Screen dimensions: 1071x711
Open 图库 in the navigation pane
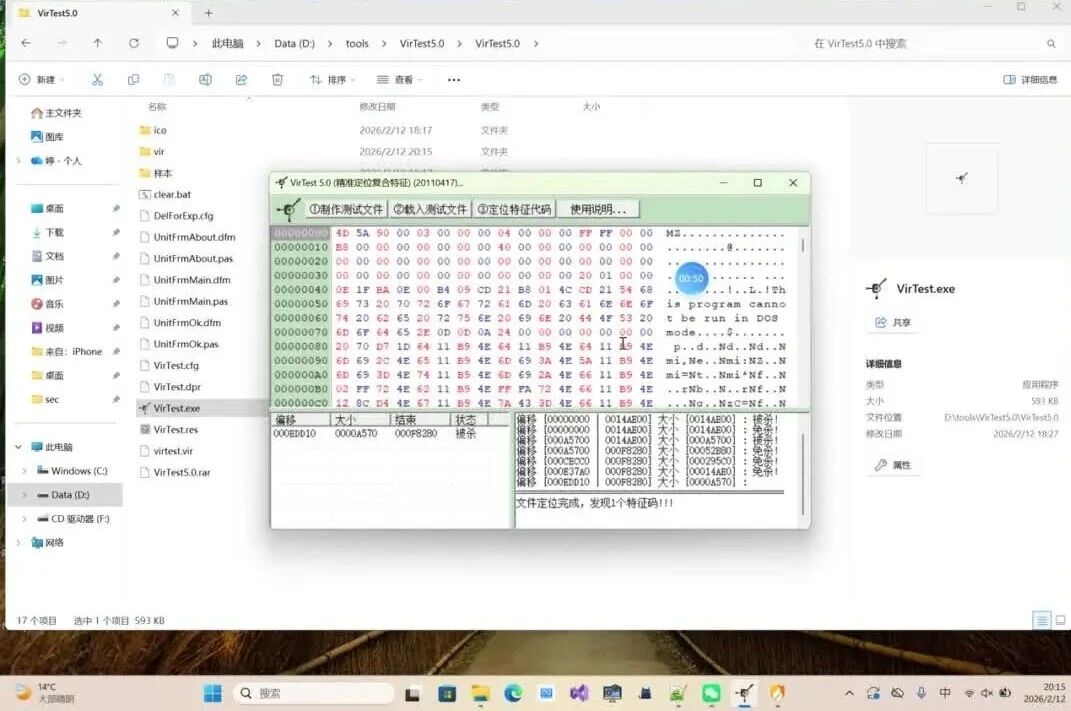click(x=47, y=137)
